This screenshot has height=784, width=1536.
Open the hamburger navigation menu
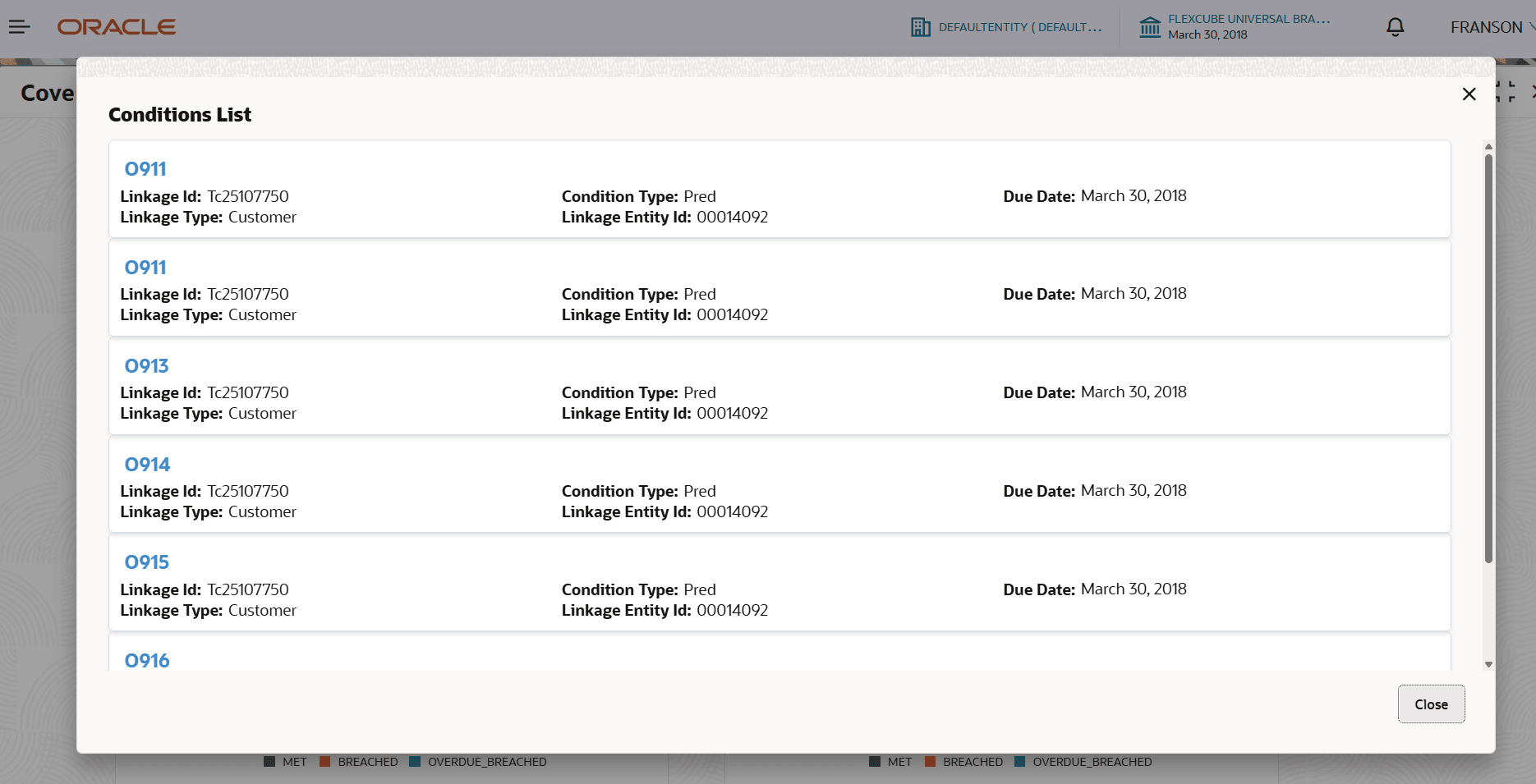coord(20,27)
